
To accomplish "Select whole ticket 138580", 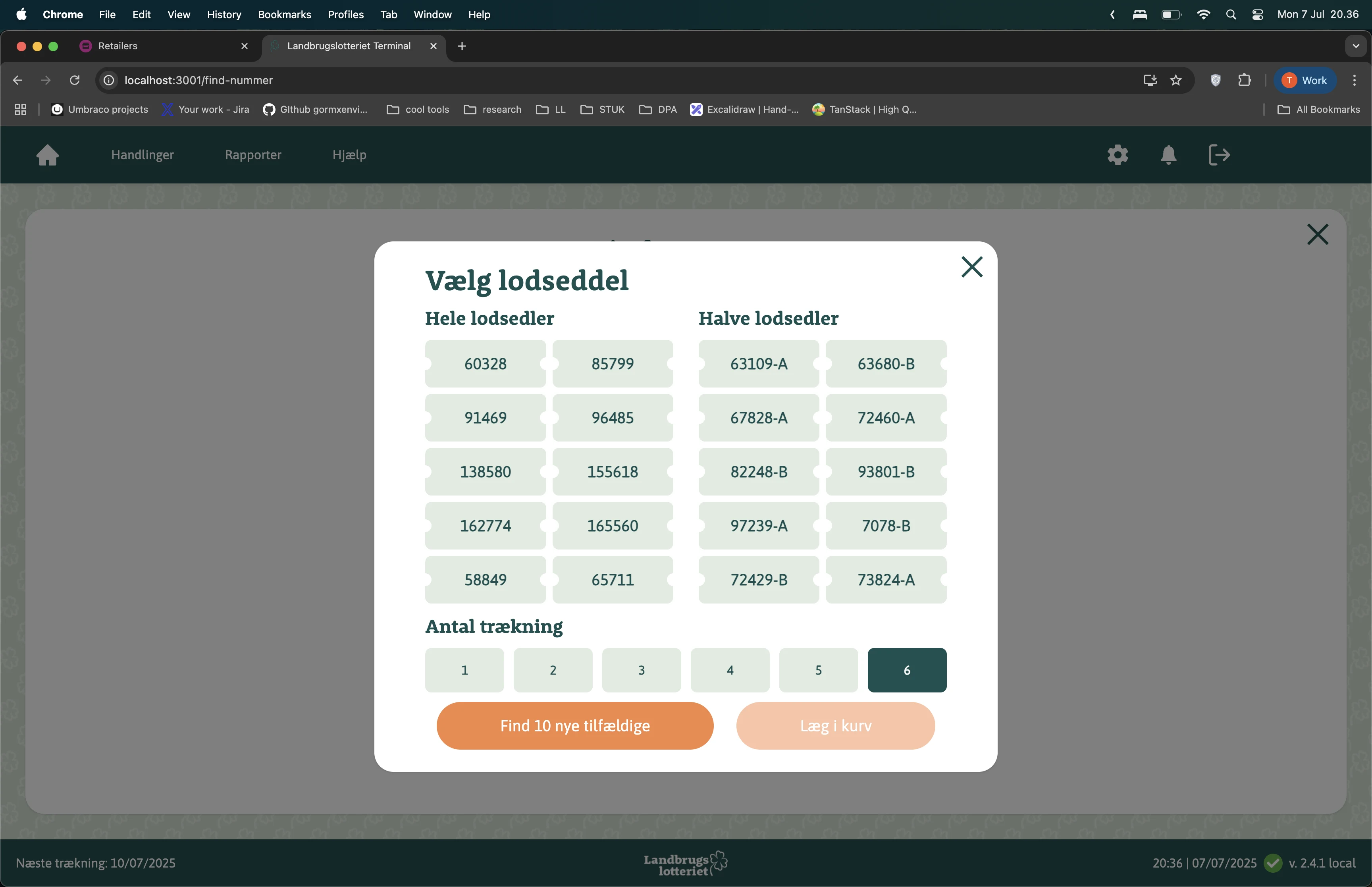I will [486, 472].
